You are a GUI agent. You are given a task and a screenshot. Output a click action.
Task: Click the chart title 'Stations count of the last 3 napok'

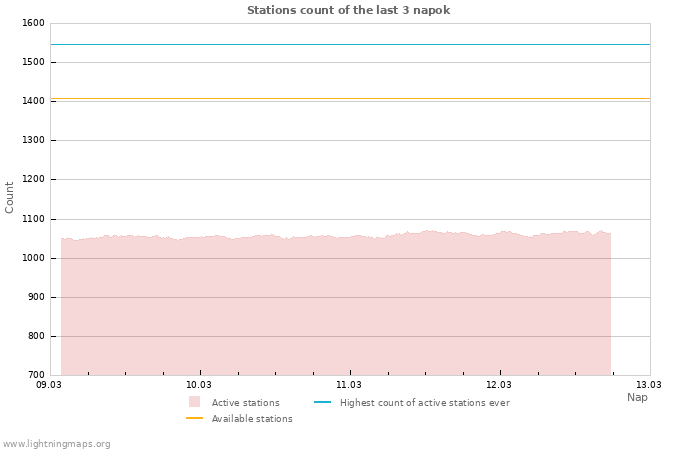tap(348, 10)
